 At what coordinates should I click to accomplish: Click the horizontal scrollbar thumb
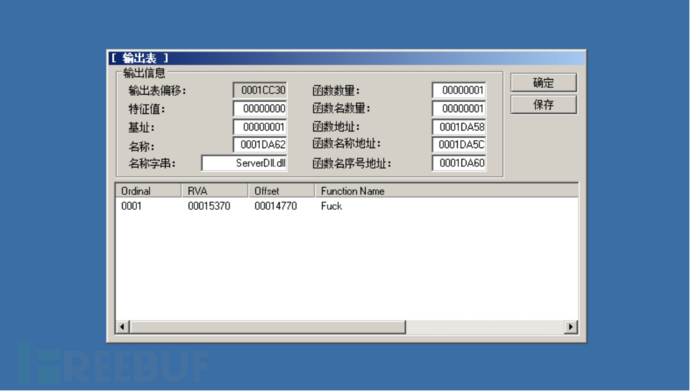point(267,327)
